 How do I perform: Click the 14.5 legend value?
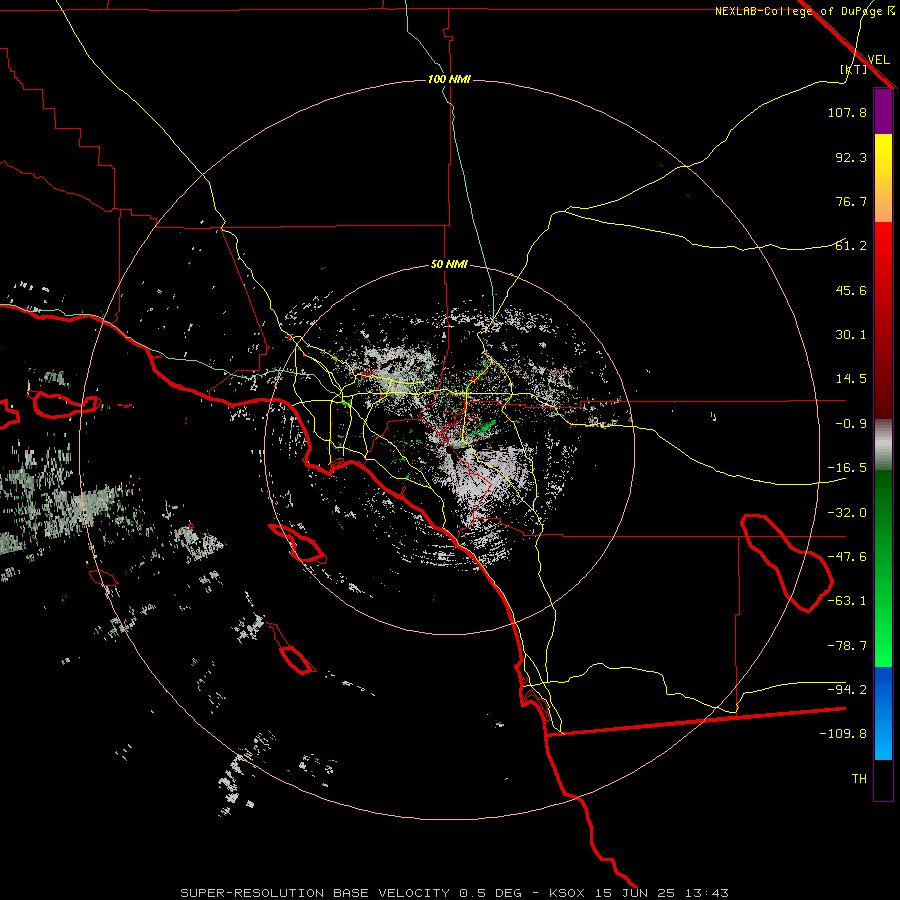tap(851, 379)
